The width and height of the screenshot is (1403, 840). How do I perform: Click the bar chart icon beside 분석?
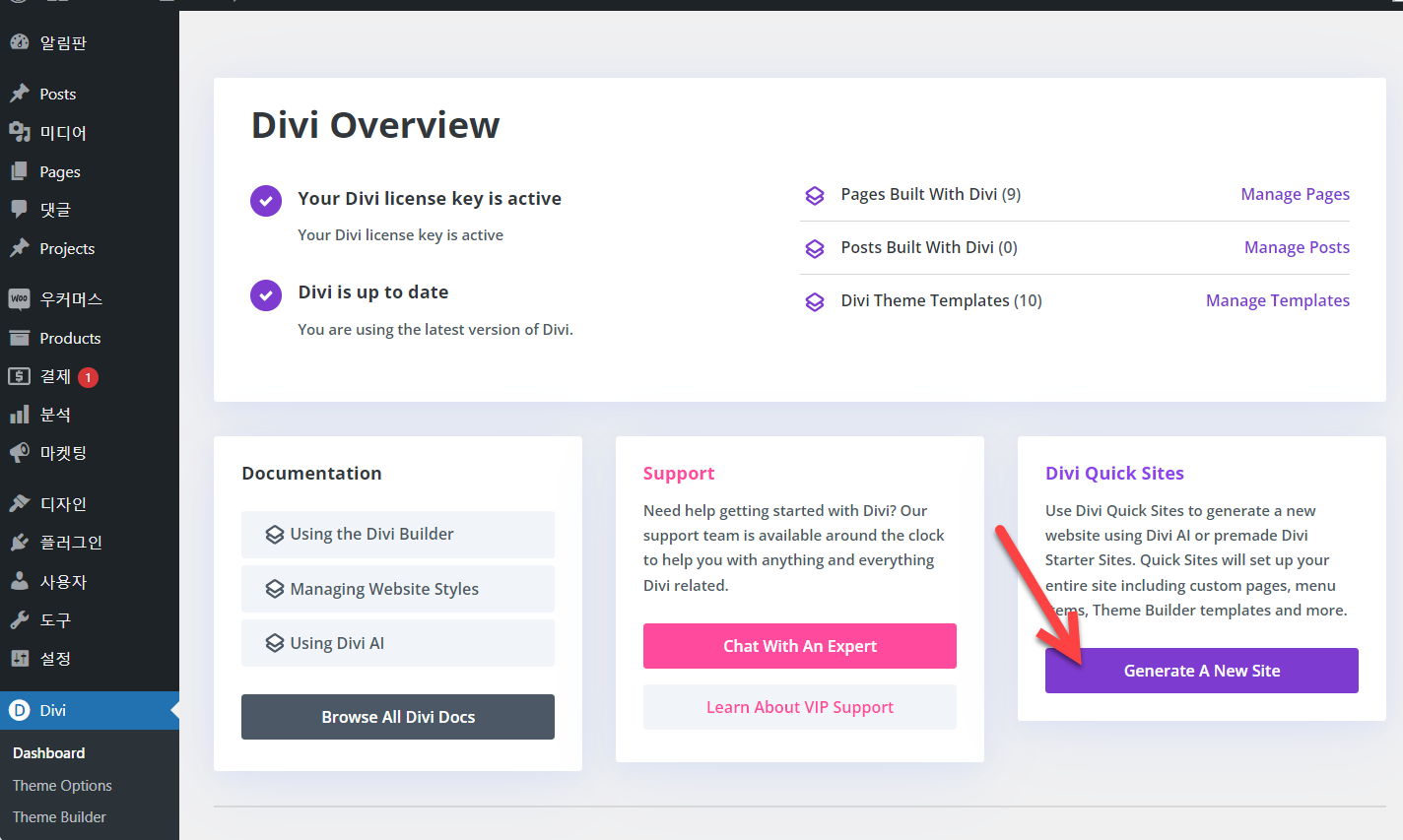pyautogui.click(x=20, y=415)
